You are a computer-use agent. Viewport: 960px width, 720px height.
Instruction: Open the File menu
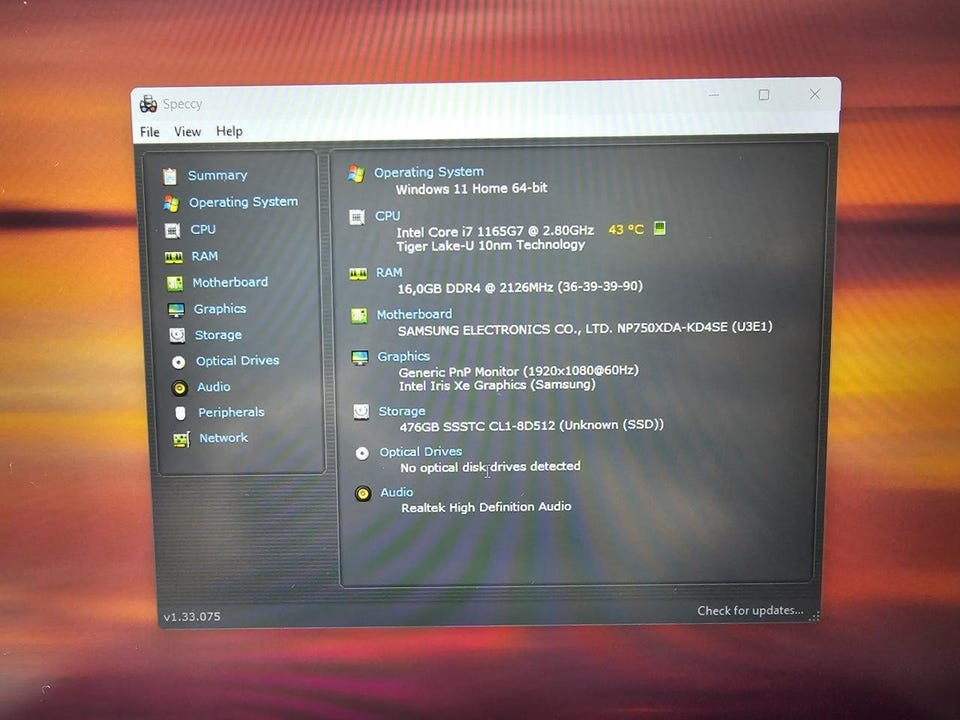tap(150, 132)
